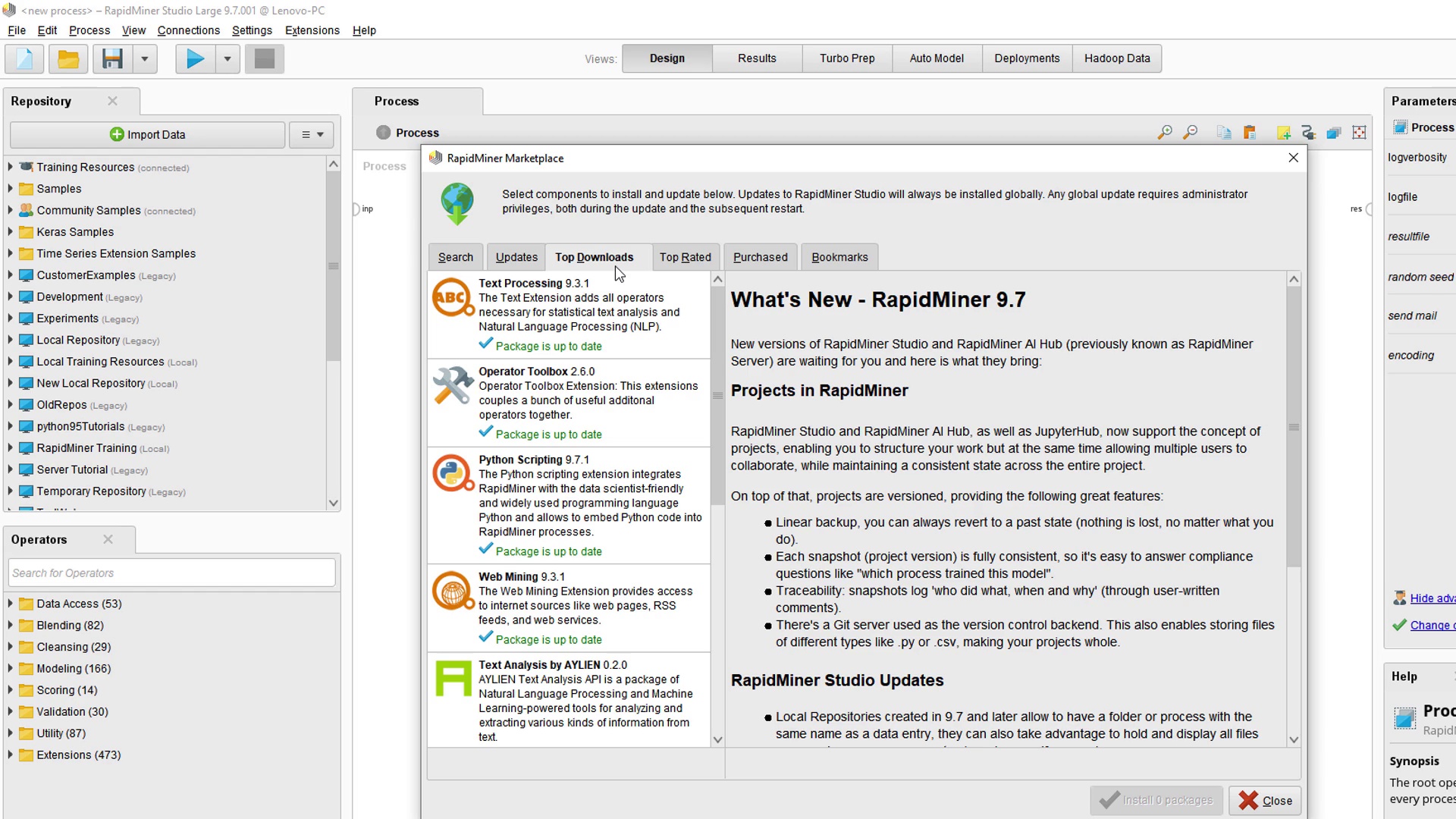Image resolution: width=1456 pixels, height=819 pixels.
Task: Click the Import Data button
Action: [x=148, y=134]
